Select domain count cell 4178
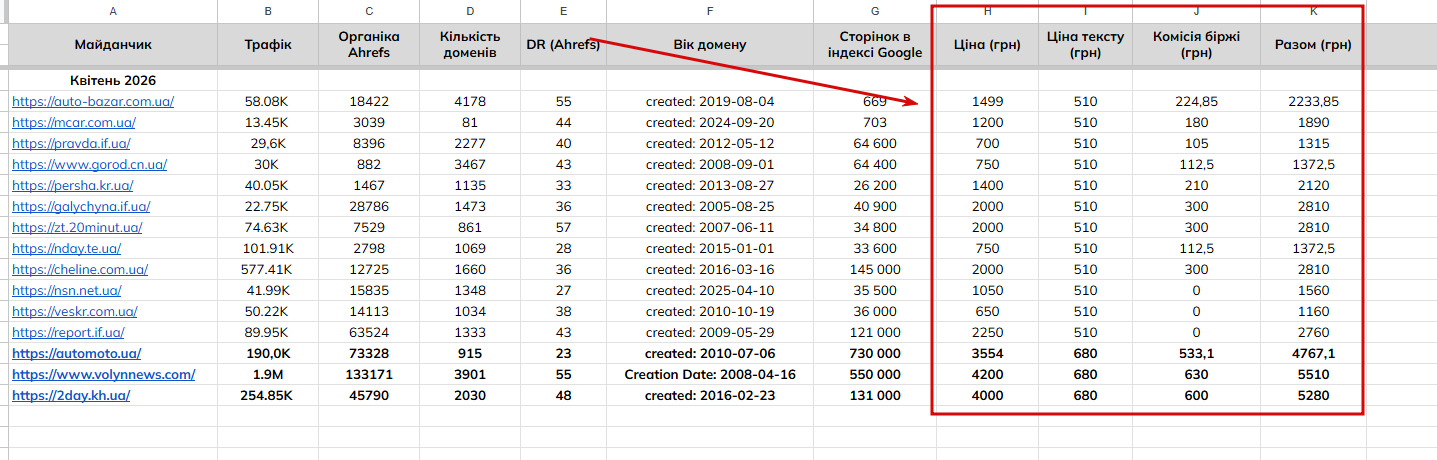1437x460 pixels. tap(470, 102)
